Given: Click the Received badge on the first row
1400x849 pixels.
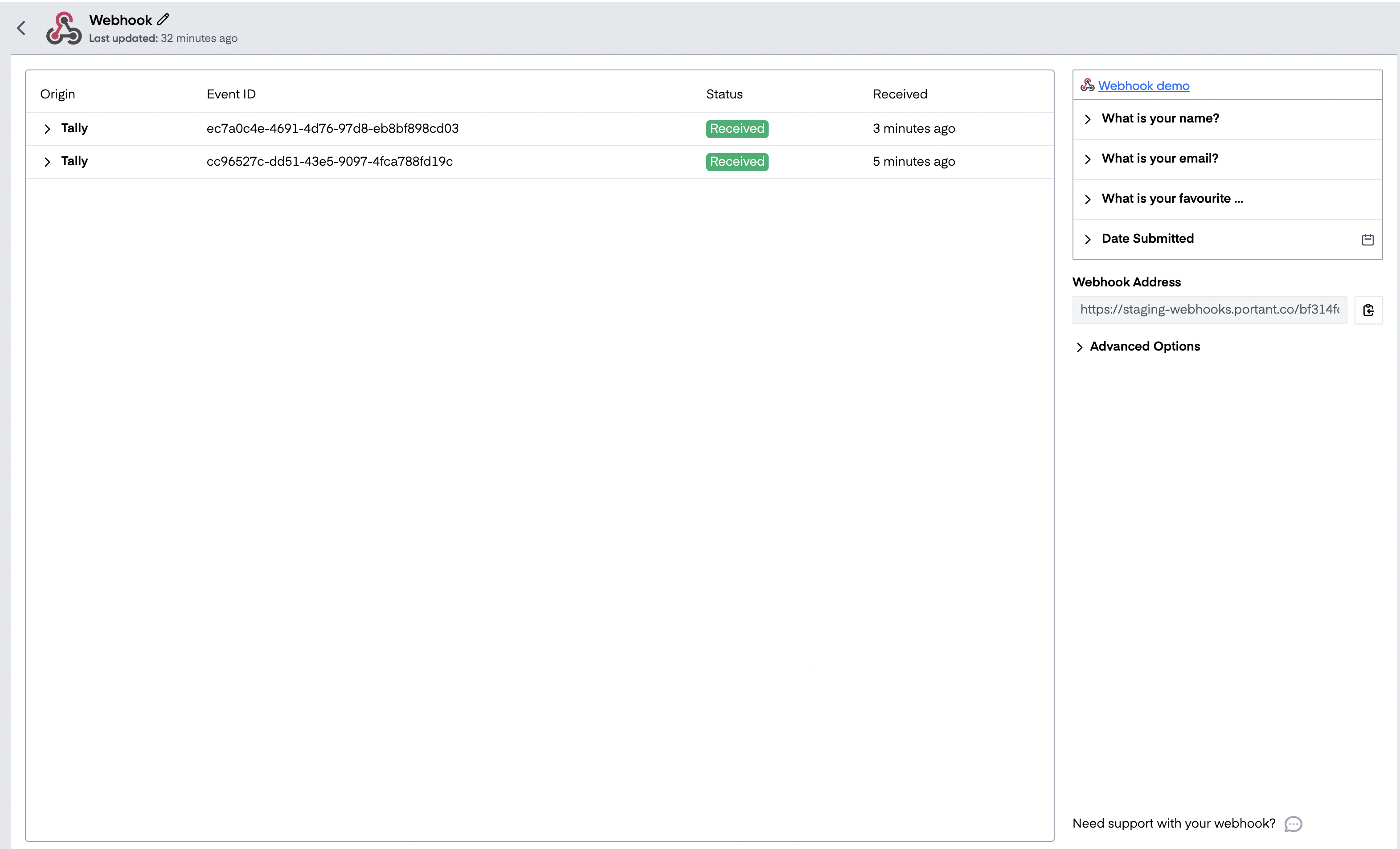Looking at the screenshot, I should [737, 129].
